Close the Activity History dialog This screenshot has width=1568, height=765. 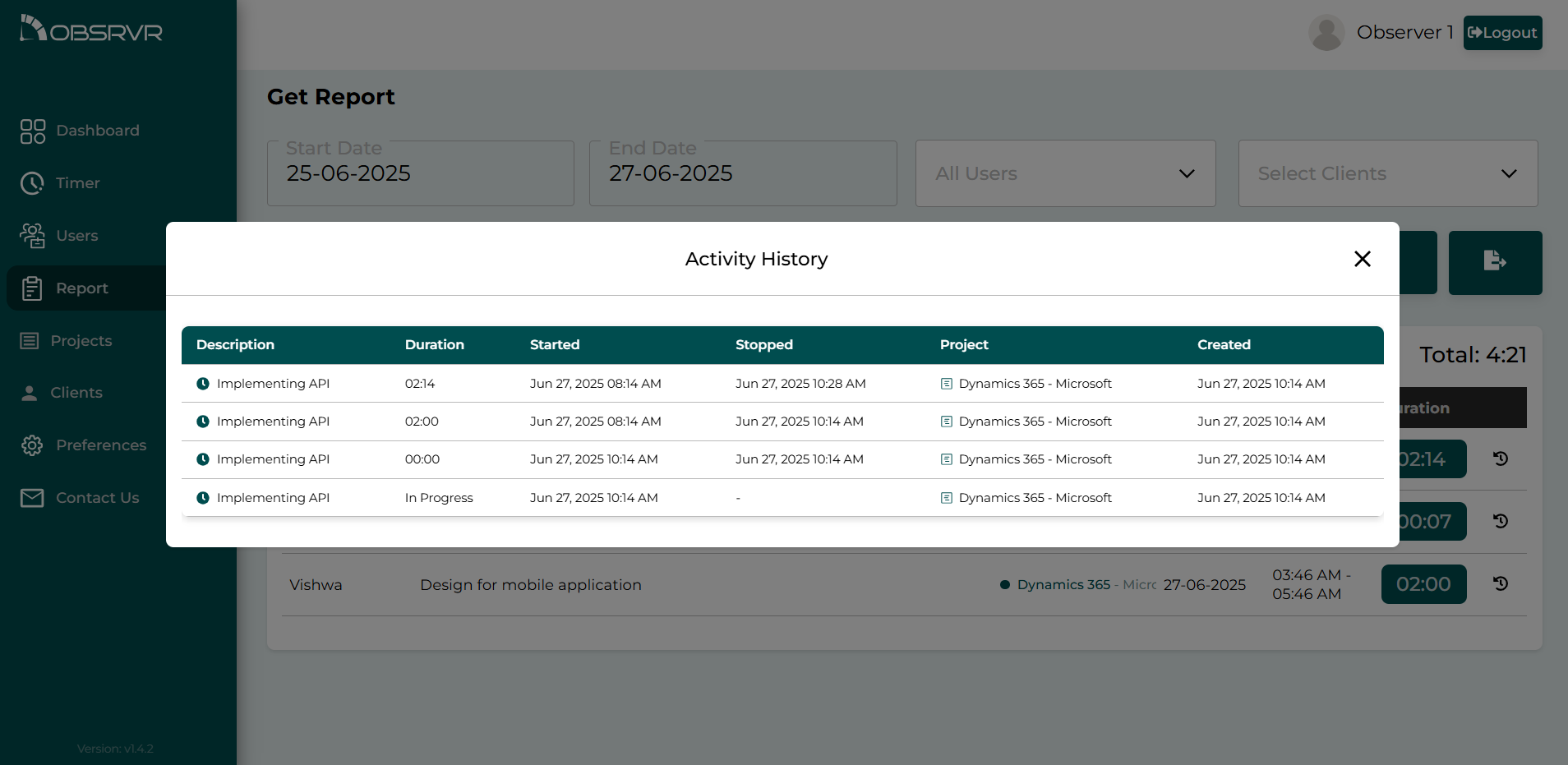click(1362, 259)
